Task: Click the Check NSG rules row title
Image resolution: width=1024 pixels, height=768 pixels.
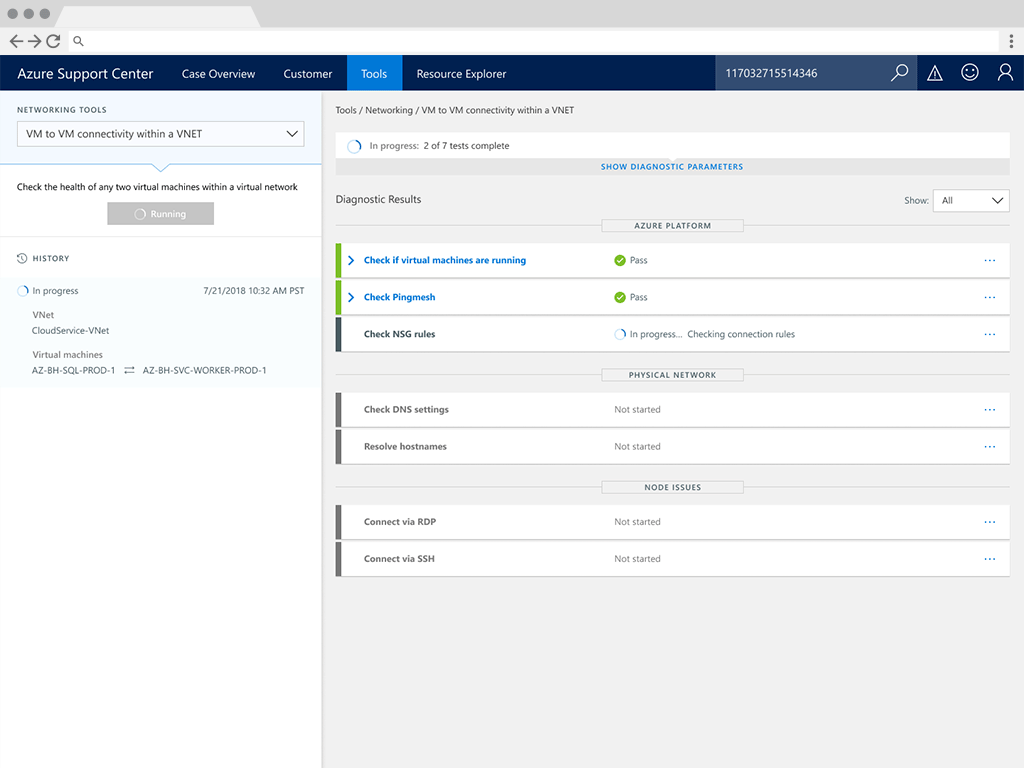Action: (399, 334)
